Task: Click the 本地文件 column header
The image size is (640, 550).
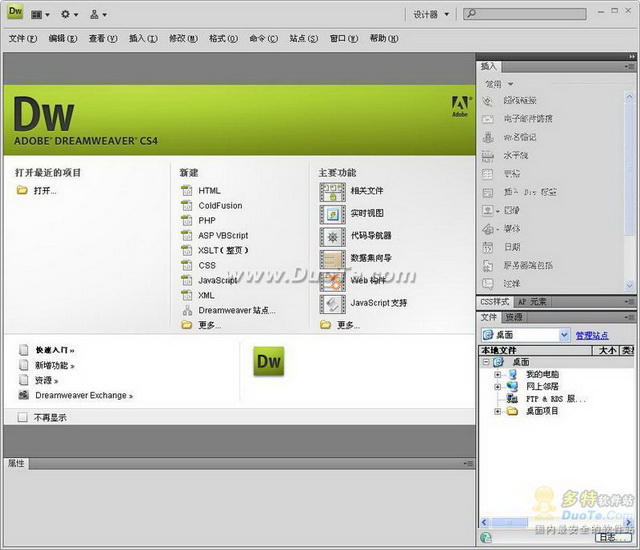Action: 535,350
